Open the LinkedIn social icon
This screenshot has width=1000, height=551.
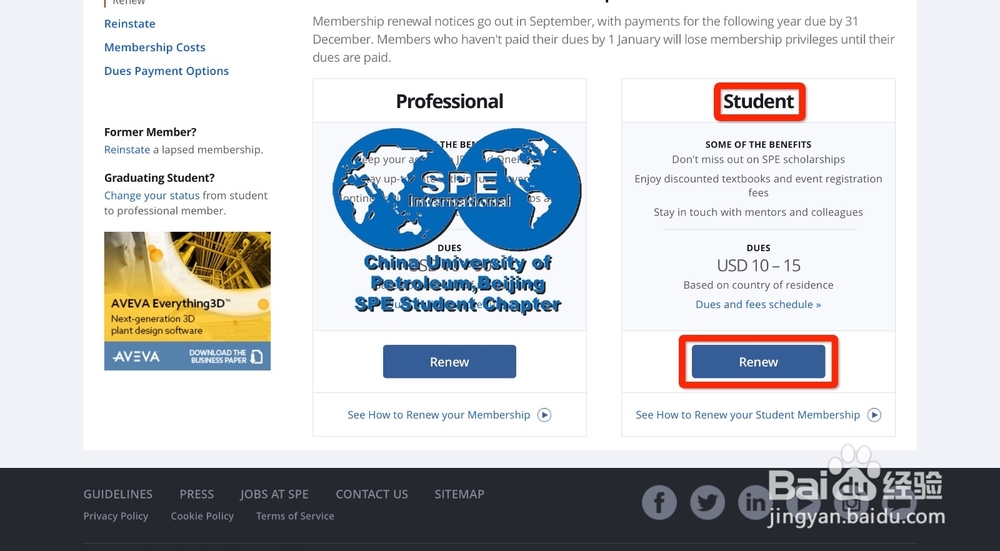[x=755, y=502]
